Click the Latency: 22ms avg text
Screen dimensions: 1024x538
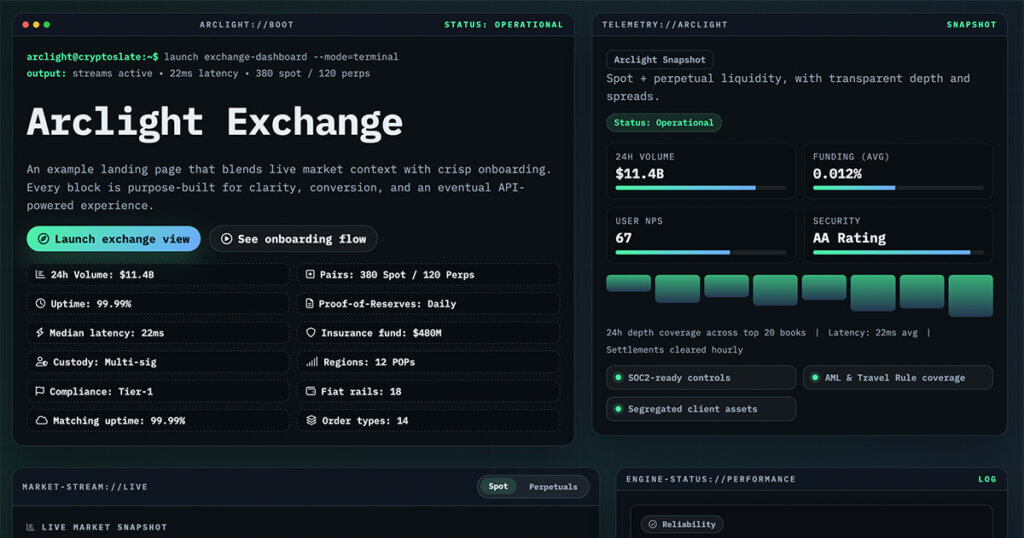(872, 333)
